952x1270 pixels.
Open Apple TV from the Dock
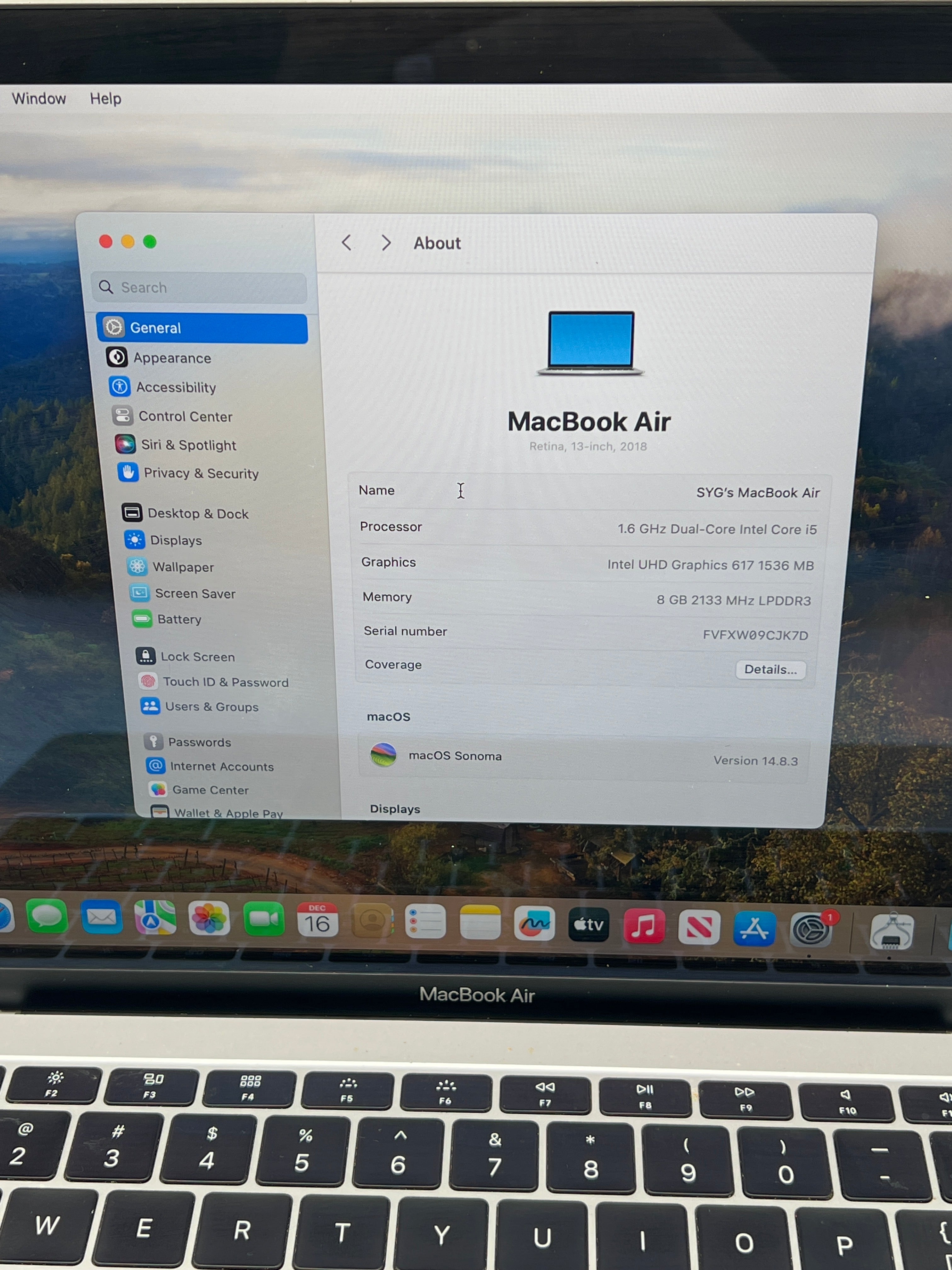(x=589, y=925)
